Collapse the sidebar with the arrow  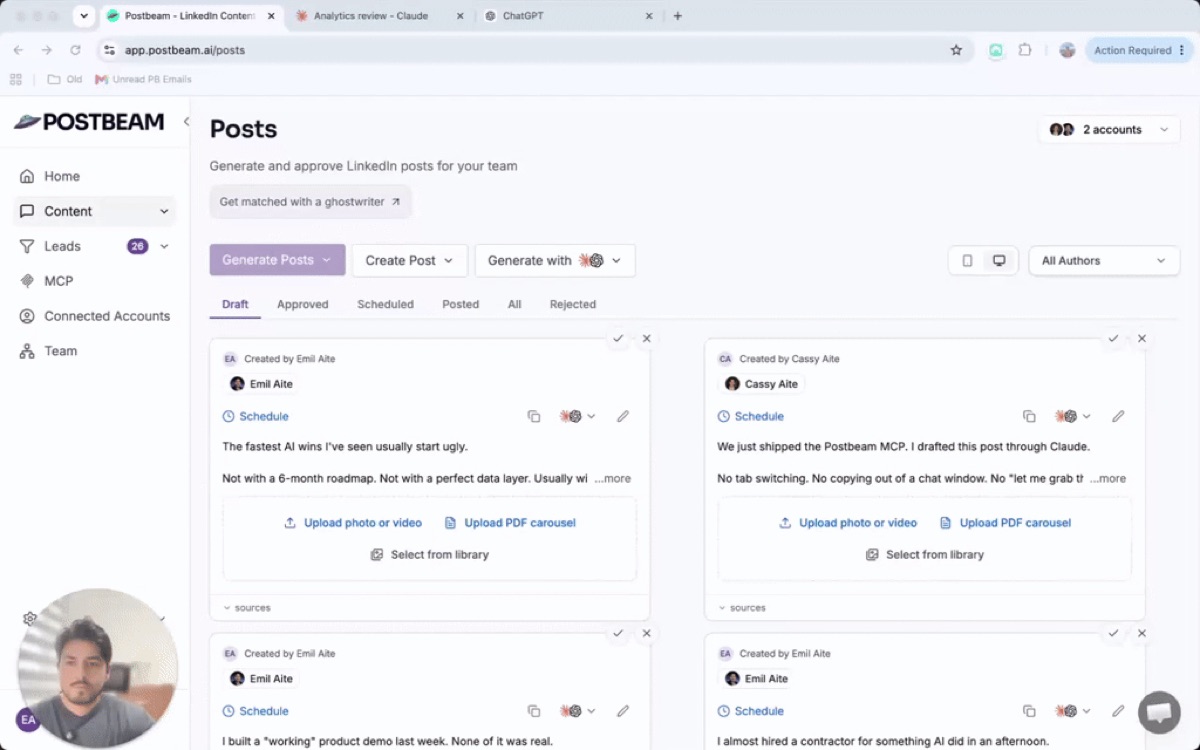(186, 121)
